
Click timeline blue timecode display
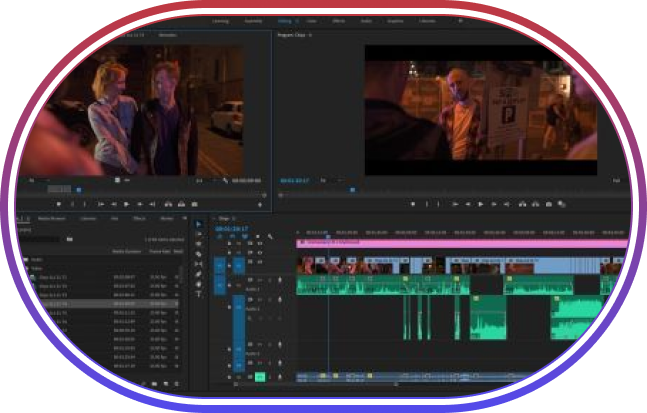point(232,228)
